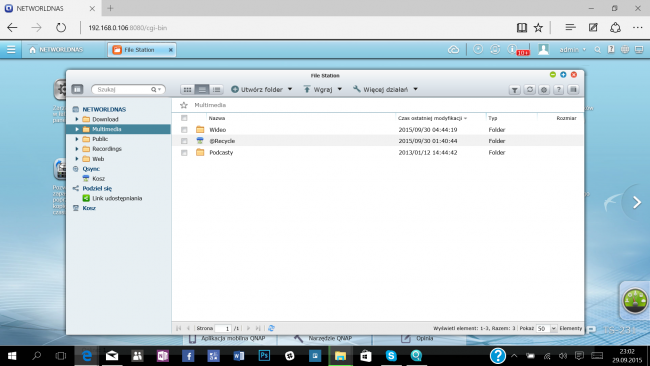The image size is (650, 366).
Task: Click the browser reload button
Action: (61, 28)
